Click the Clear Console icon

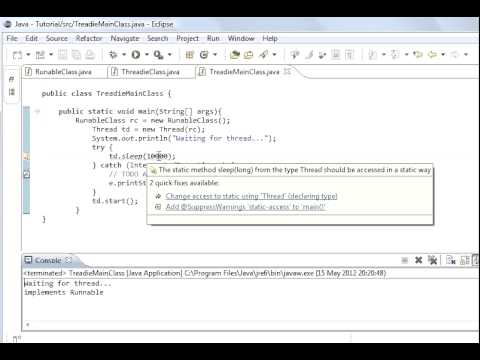point(451,260)
